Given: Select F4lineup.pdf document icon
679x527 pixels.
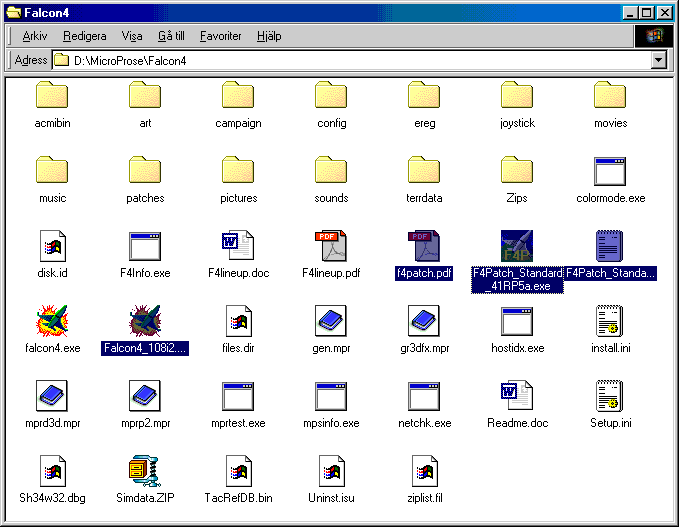Looking at the screenshot, I should pyautogui.click(x=331, y=246).
